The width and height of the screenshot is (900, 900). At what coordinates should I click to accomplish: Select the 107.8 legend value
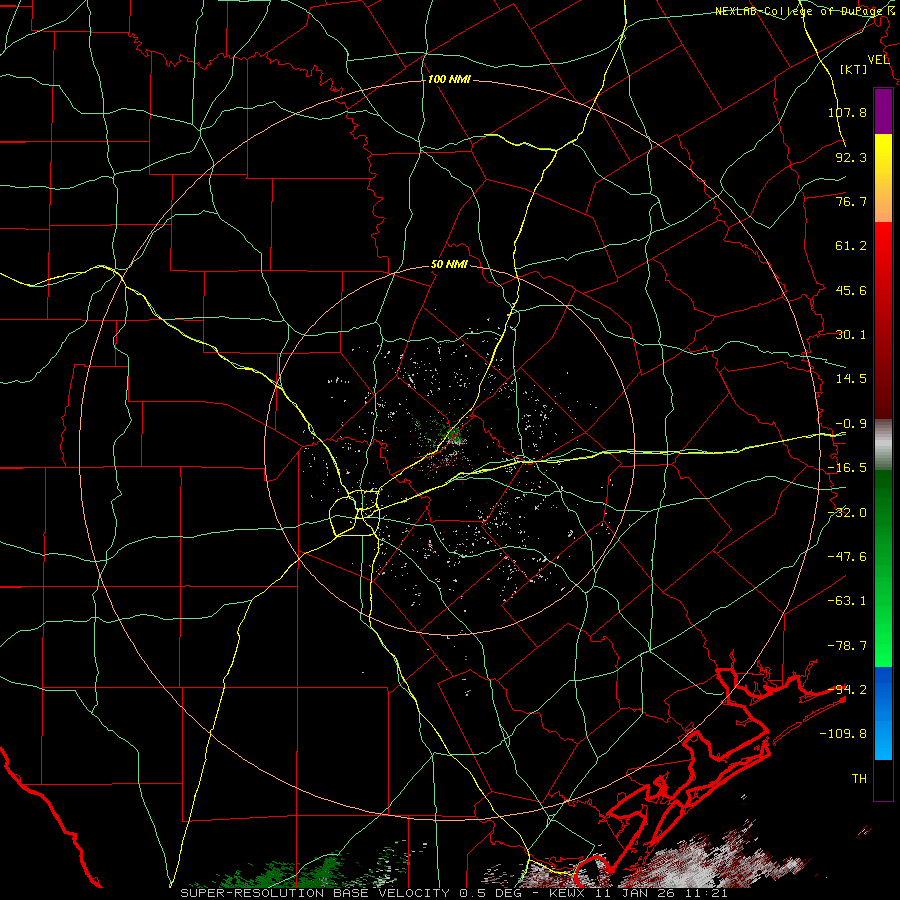(847, 112)
